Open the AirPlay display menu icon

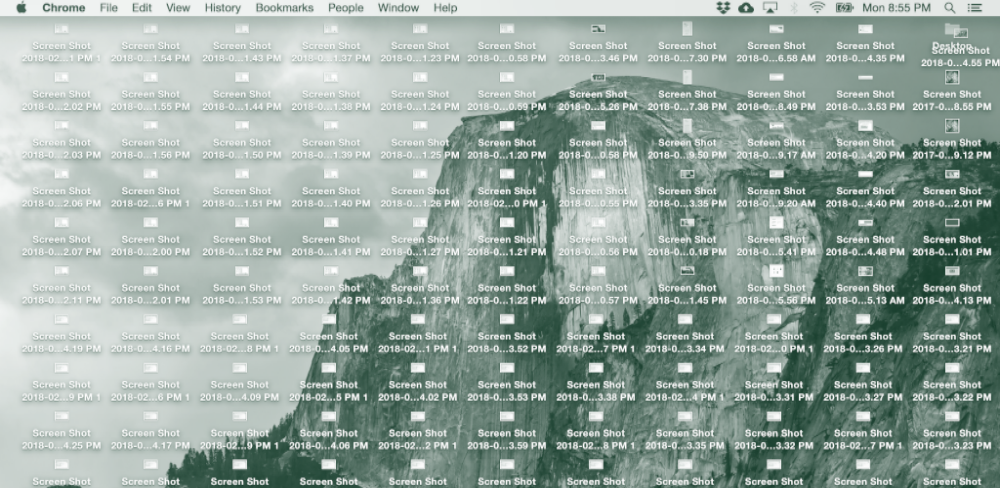(770, 8)
